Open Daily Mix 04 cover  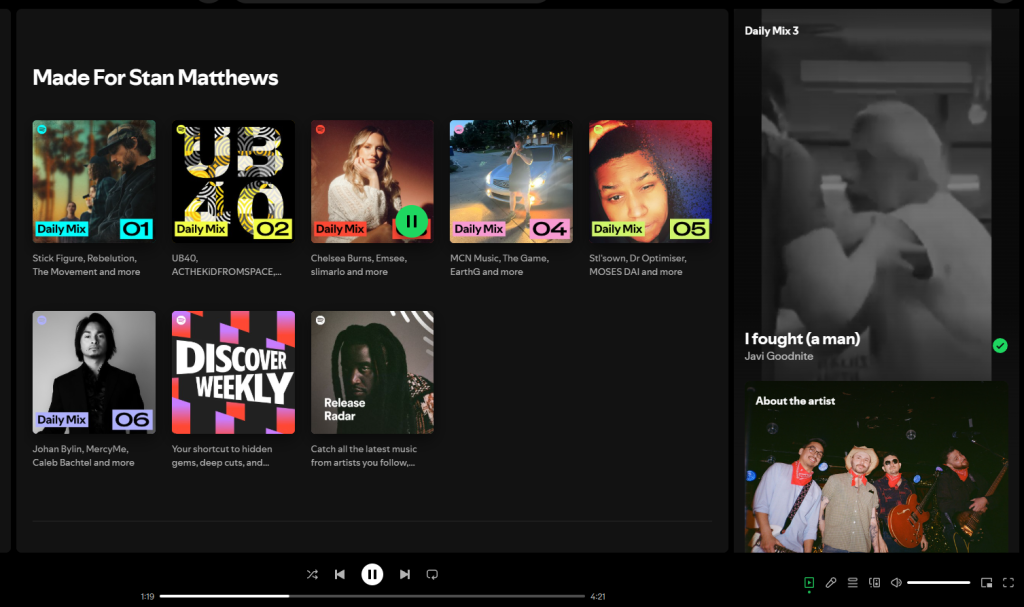511,181
